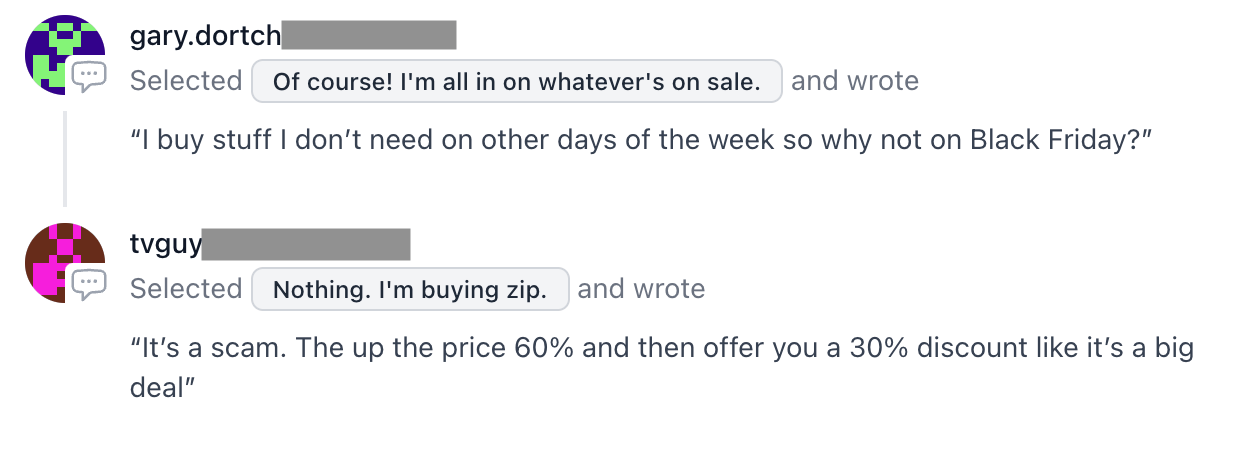Click the gray redacted bar beside gary.dortch
This screenshot has height=472, width=1258.
click(369, 36)
